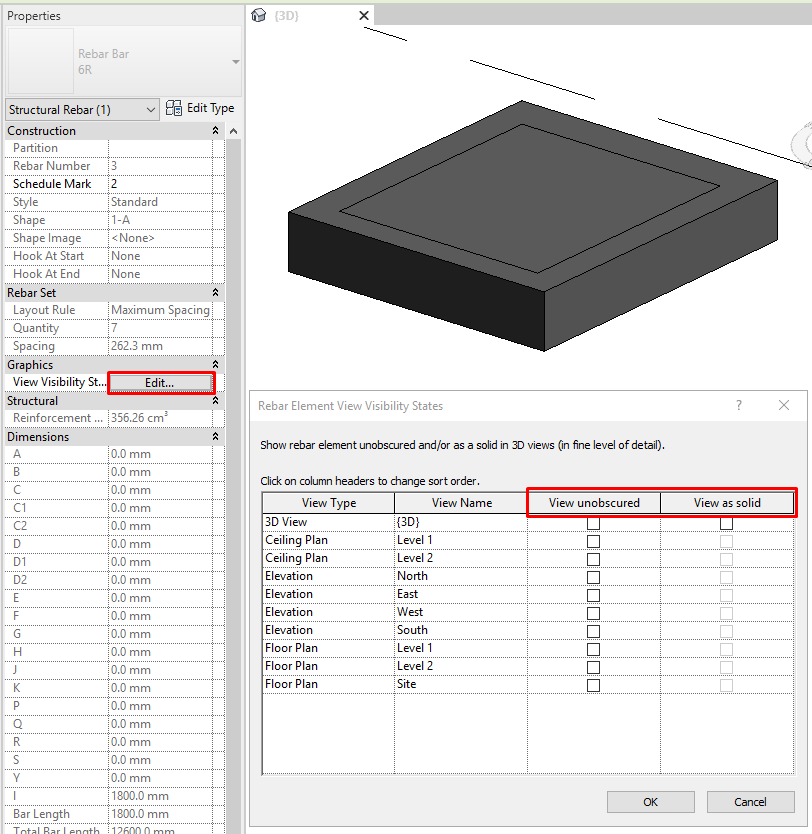Click the Shape Image value <None>
The width and height of the screenshot is (812, 834).
(x=160, y=238)
